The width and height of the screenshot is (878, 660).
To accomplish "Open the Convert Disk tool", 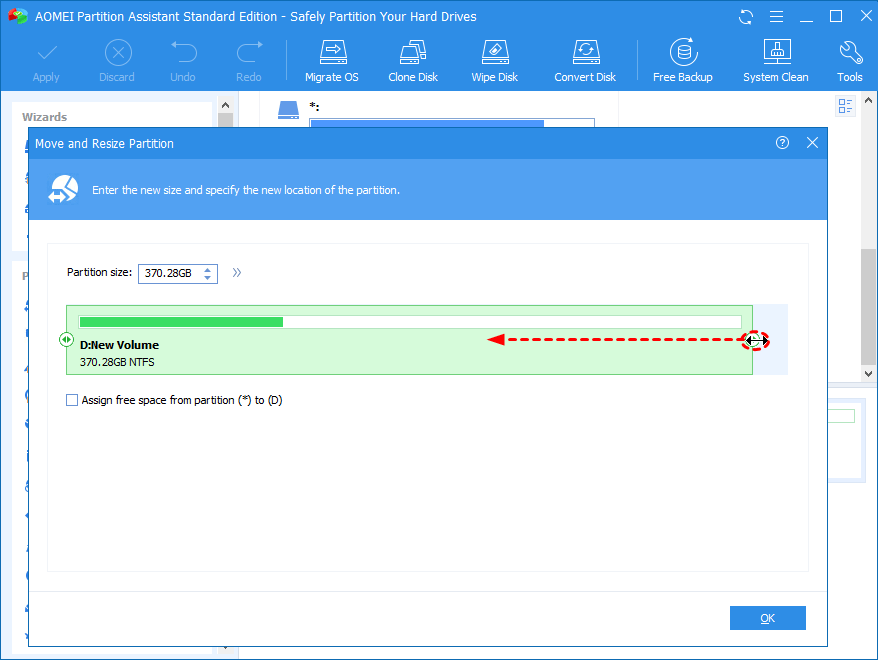I will (585, 61).
